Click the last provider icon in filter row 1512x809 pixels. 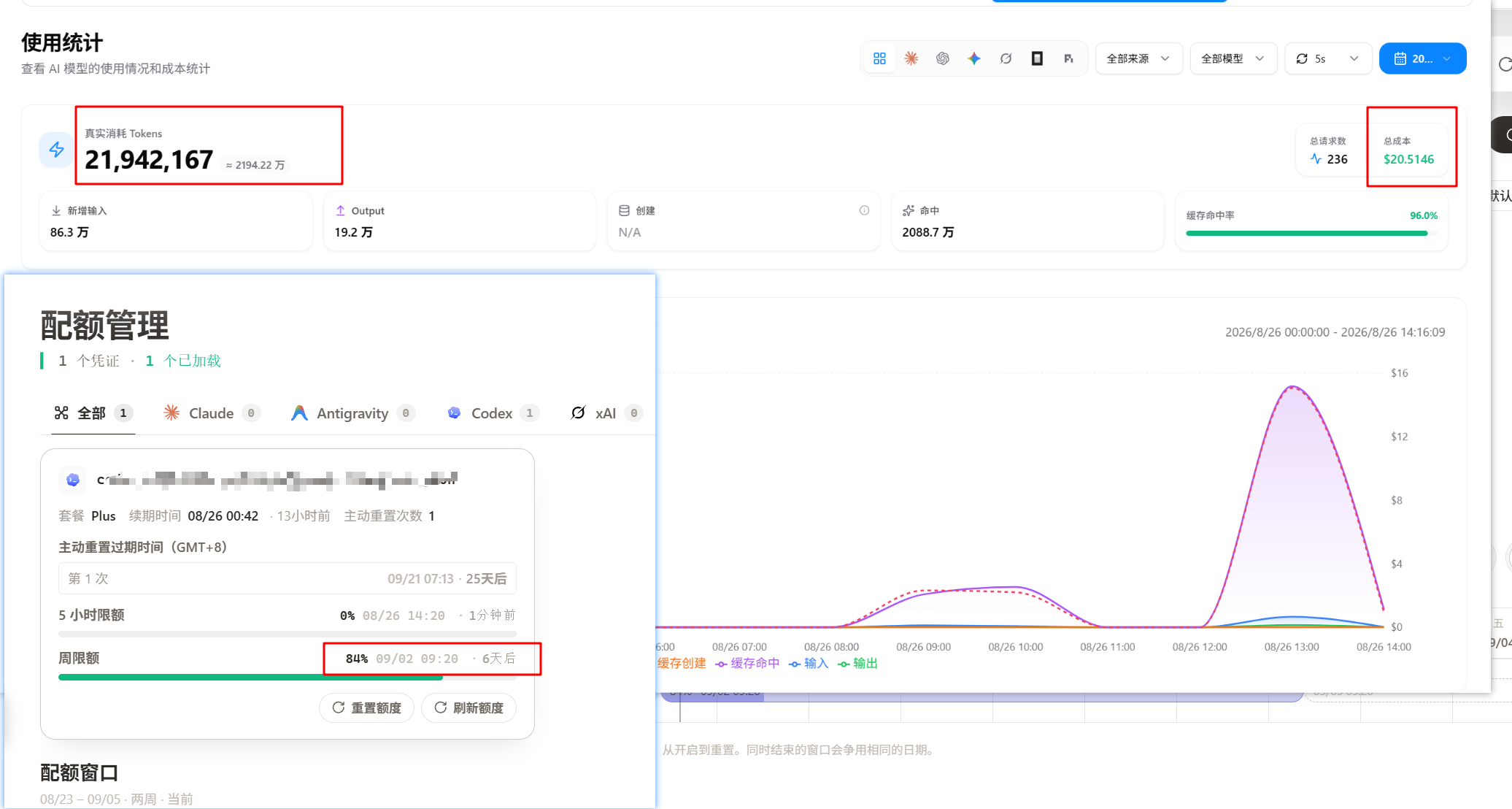pyautogui.click(x=1068, y=58)
